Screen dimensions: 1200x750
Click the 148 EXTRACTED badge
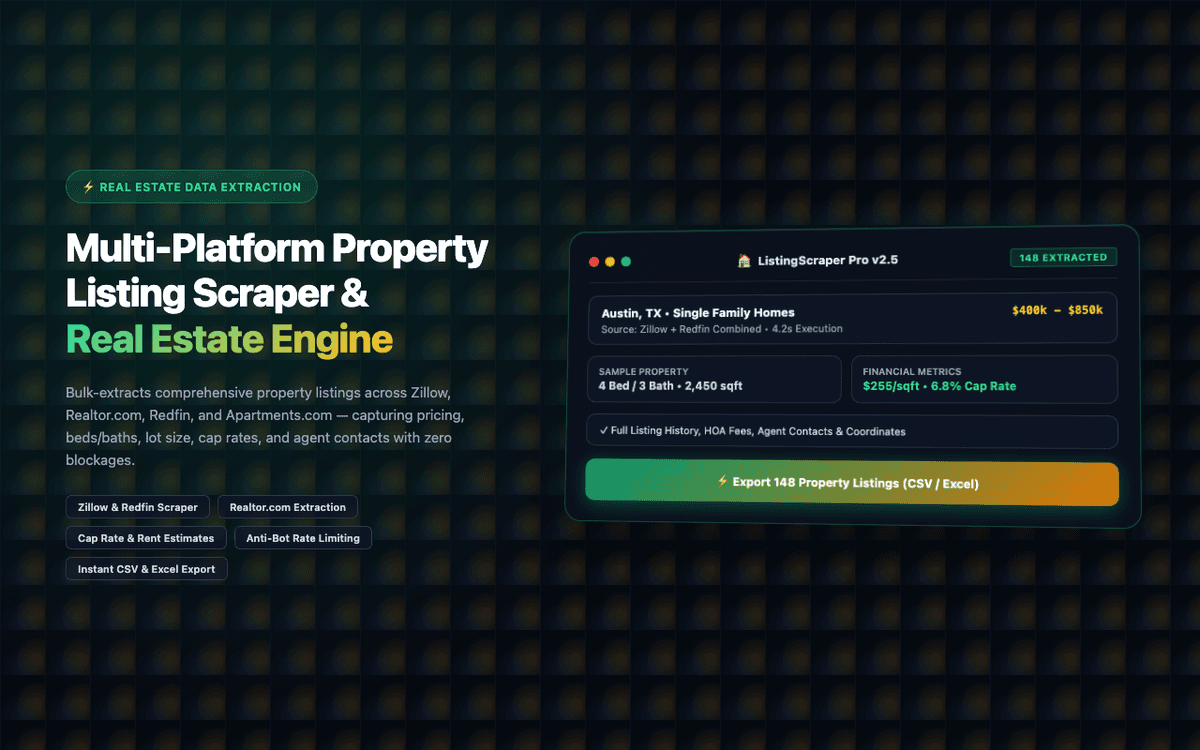click(x=1063, y=258)
